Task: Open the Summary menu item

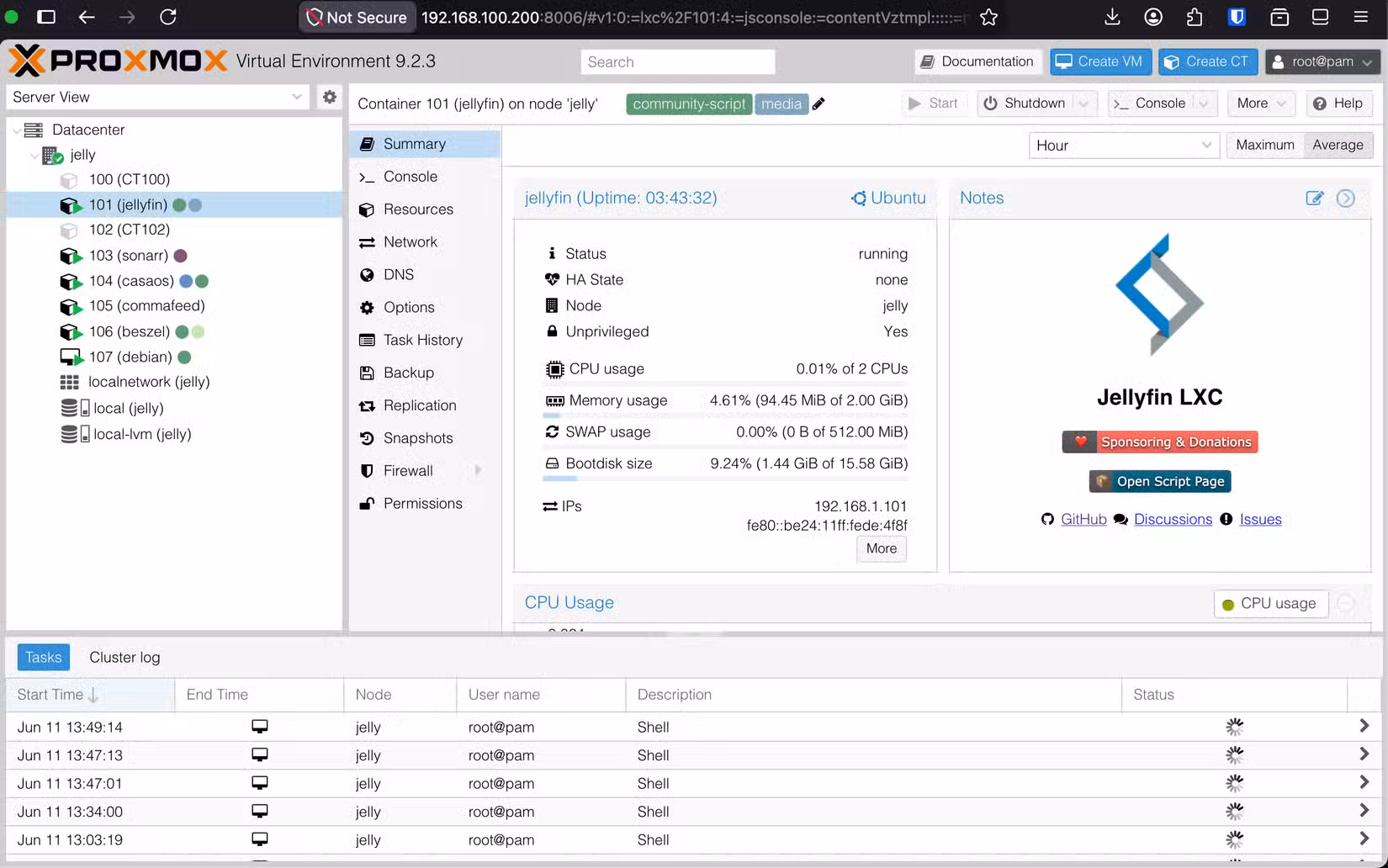Action: (x=425, y=144)
